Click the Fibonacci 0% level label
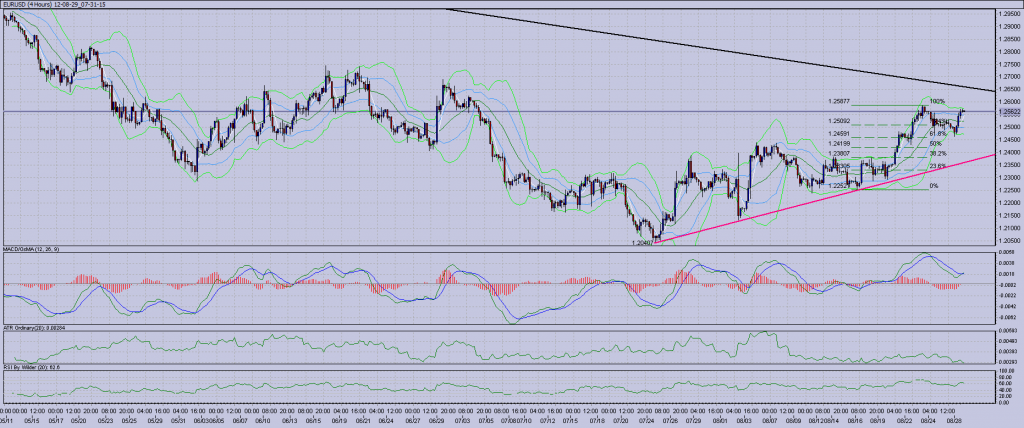 pos(934,185)
